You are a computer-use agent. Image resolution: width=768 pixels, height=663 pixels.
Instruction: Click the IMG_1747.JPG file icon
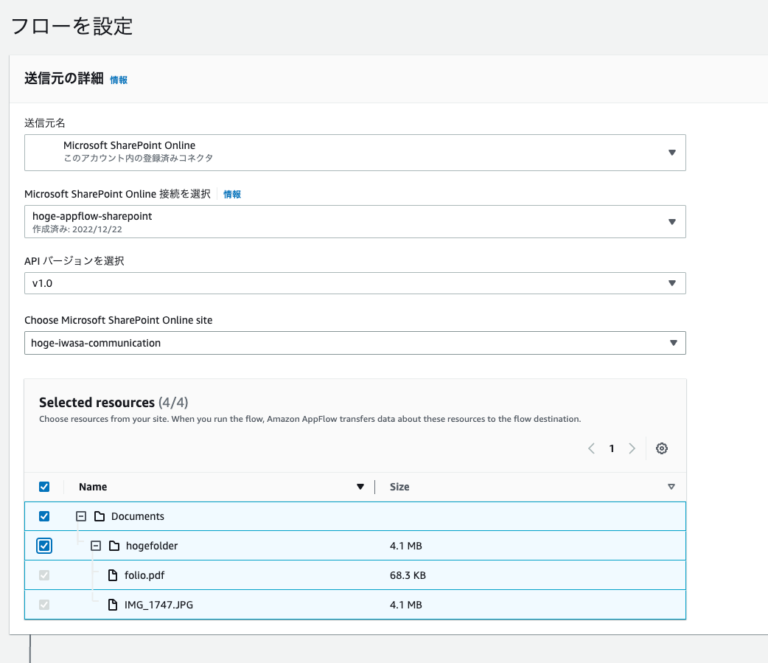coord(113,605)
